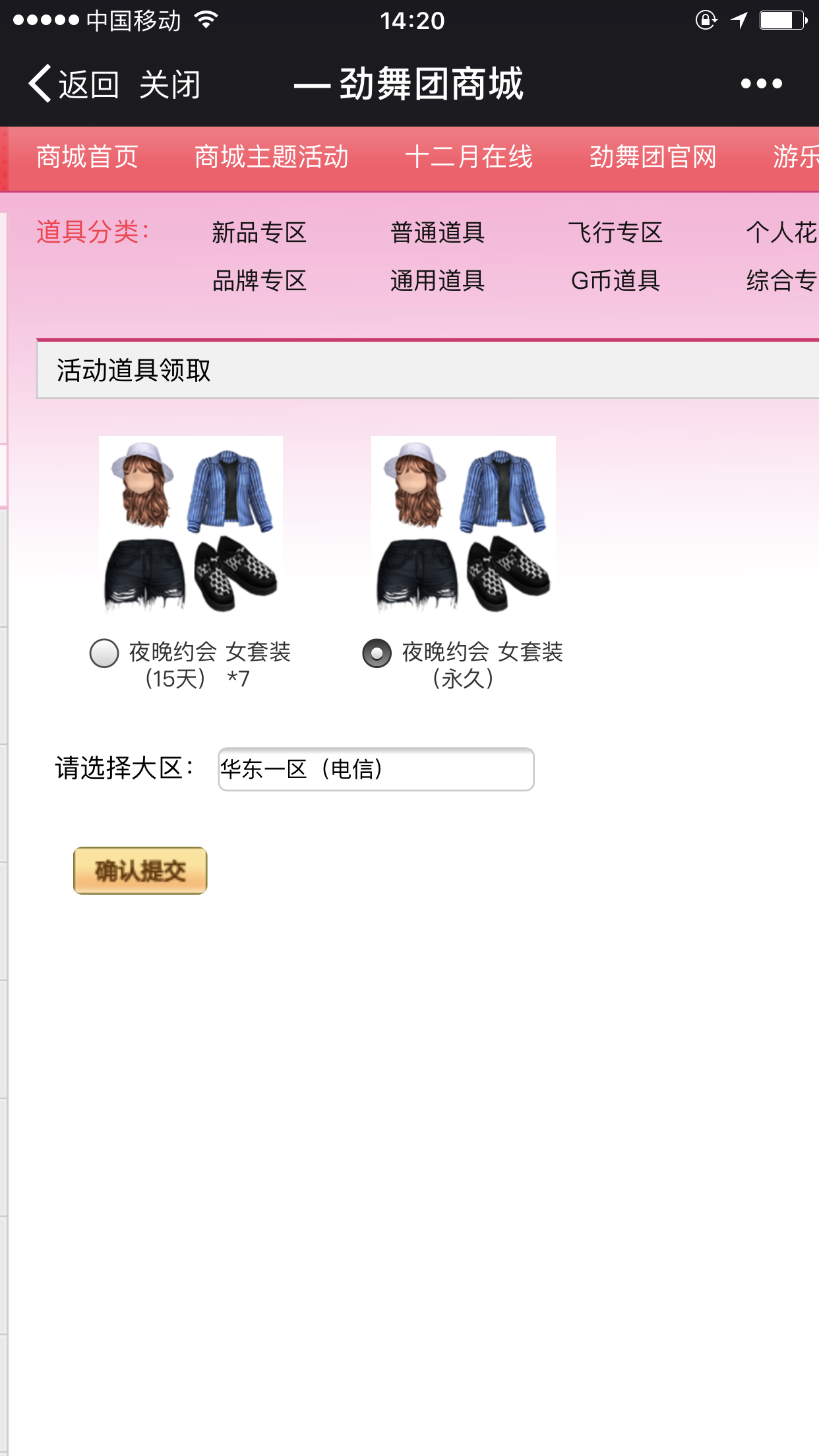Select the 永久 夜晚约会 女套装 radio
The width and height of the screenshot is (819, 1456).
(x=377, y=653)
